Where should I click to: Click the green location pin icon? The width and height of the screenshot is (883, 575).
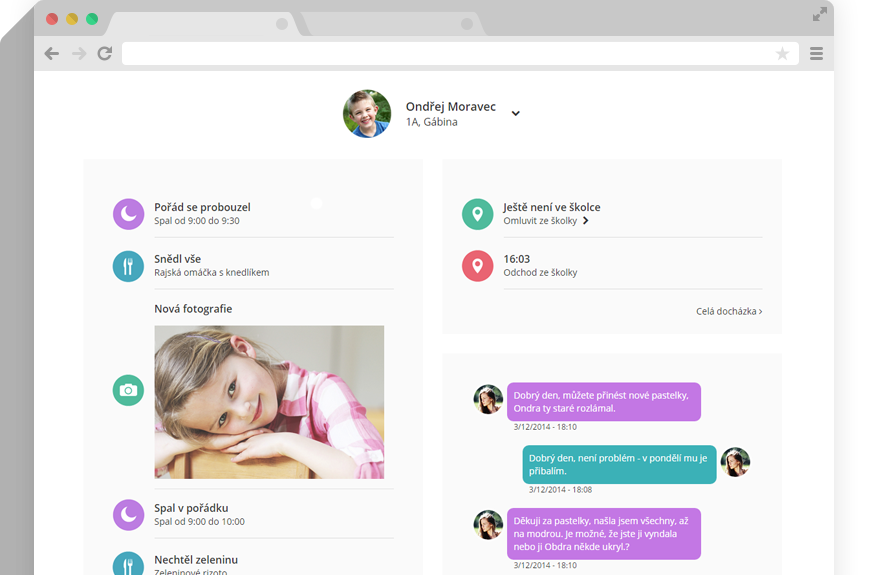[478, 214]
